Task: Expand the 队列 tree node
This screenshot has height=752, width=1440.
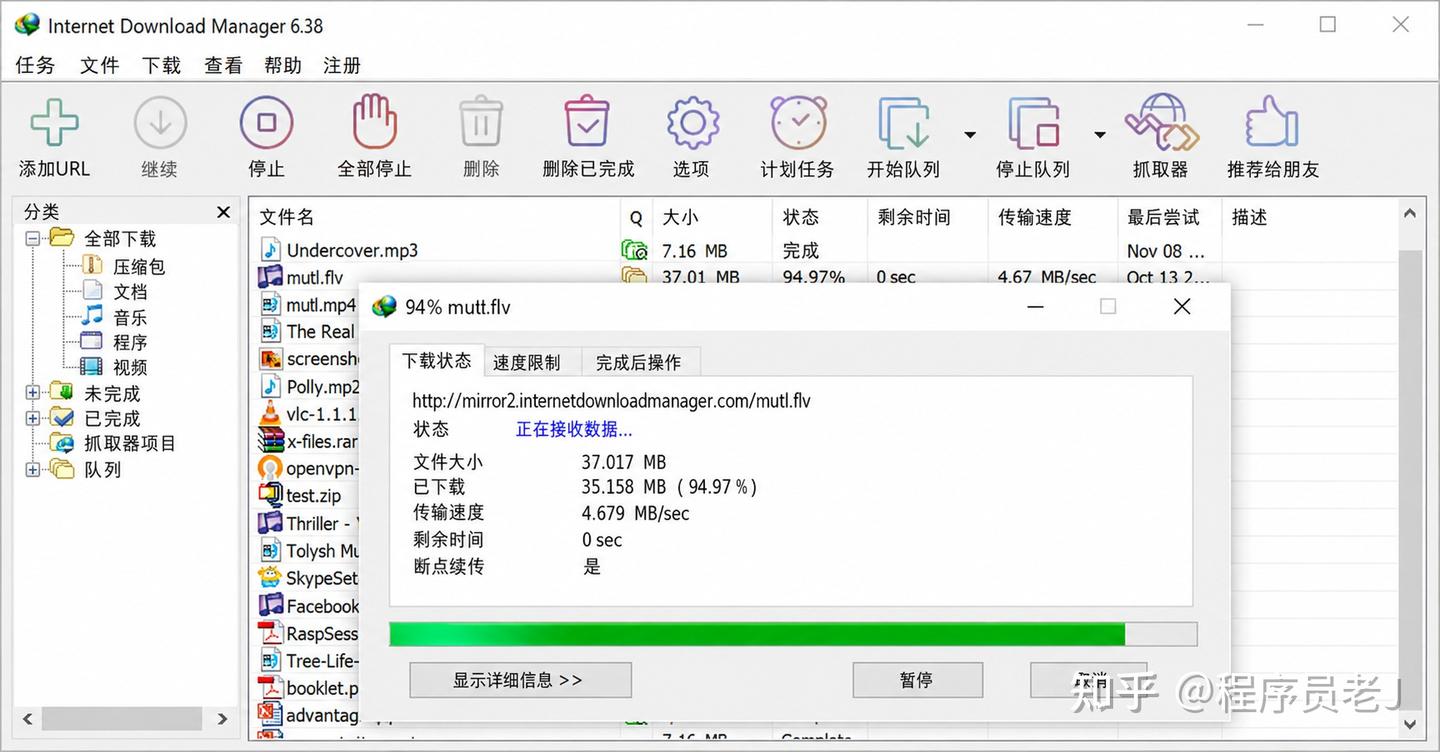Action: coord(33,469)
